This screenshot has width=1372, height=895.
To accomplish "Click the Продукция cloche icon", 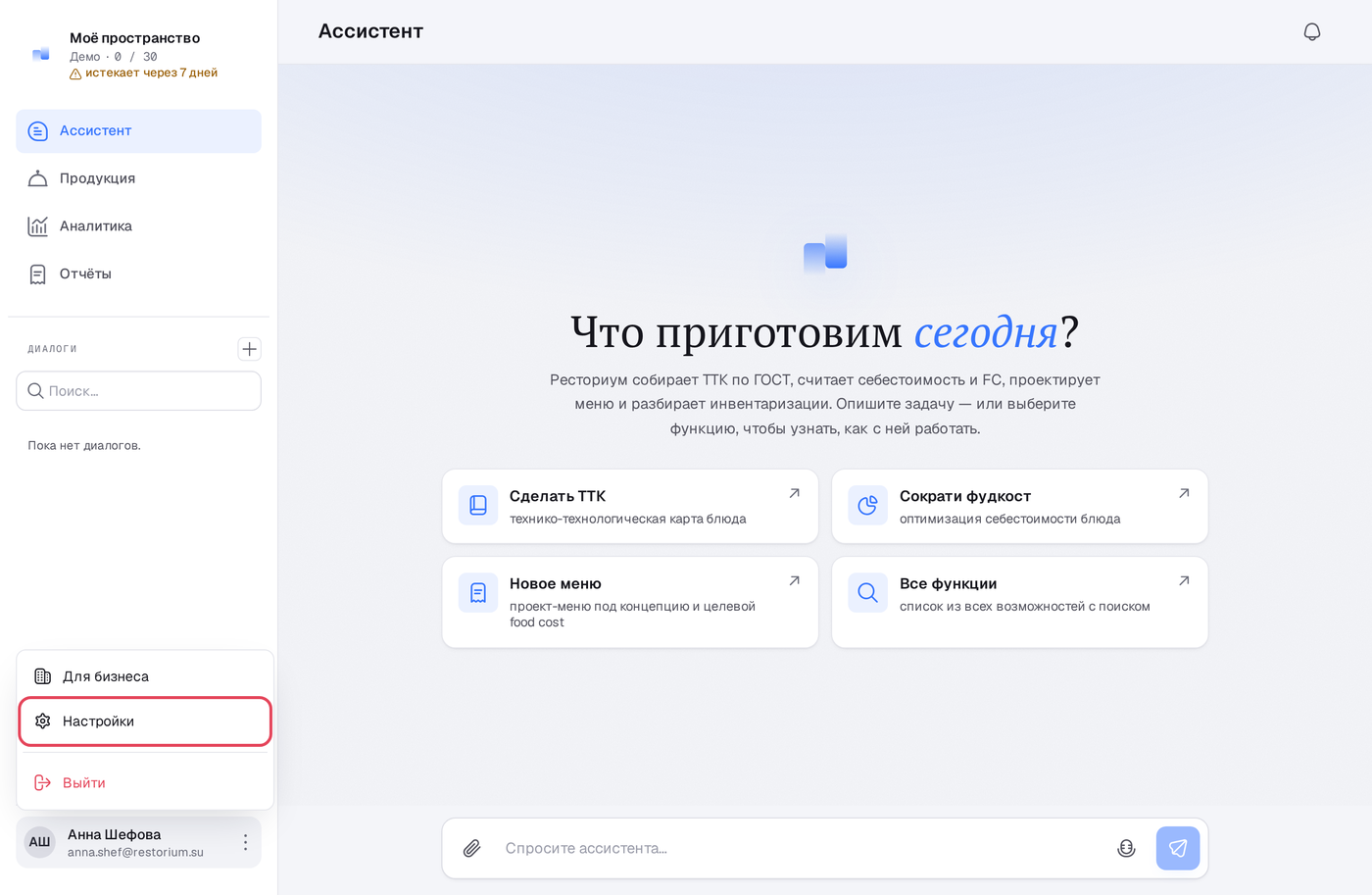I will point(38,178).
